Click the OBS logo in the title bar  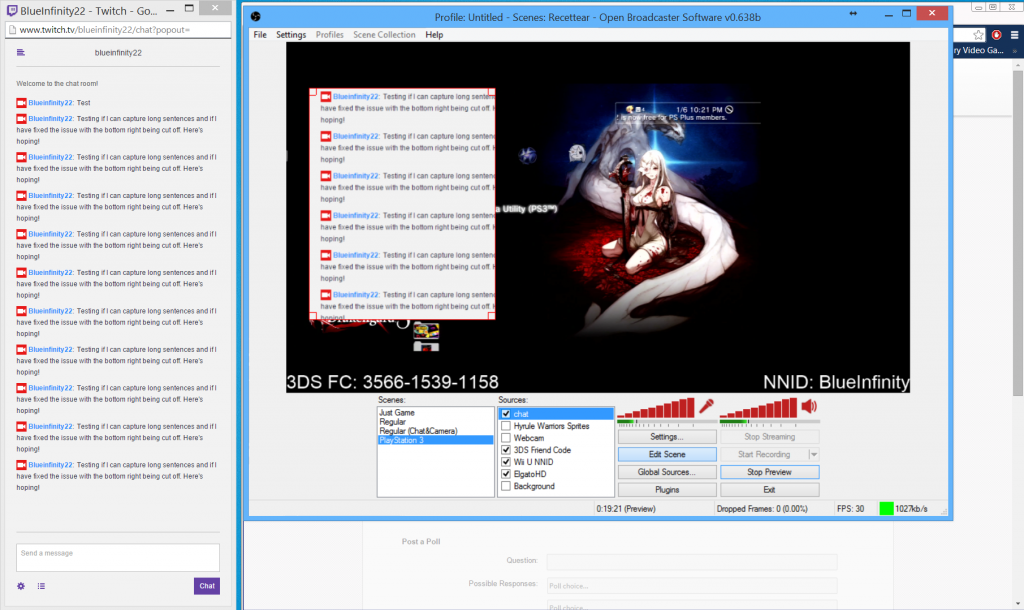point(256,16)
